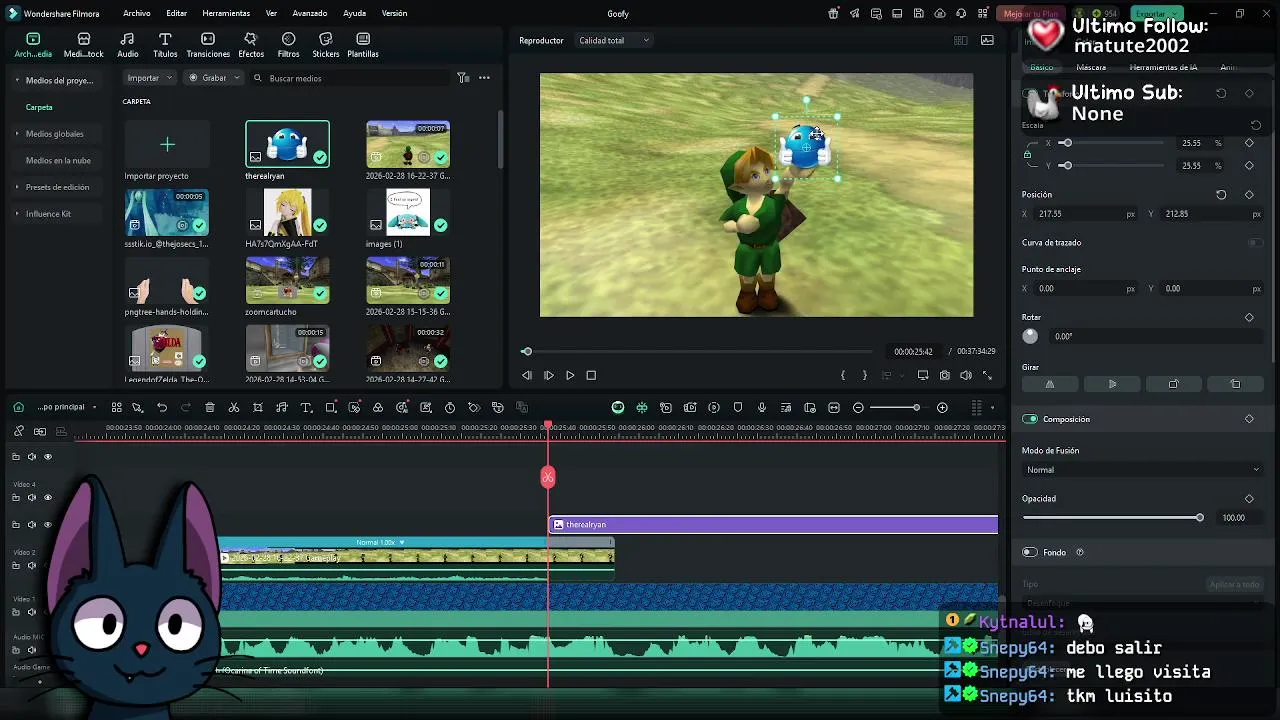1280x720 pixels.
Task: Expand player to fullscreen
Action: 987,375
